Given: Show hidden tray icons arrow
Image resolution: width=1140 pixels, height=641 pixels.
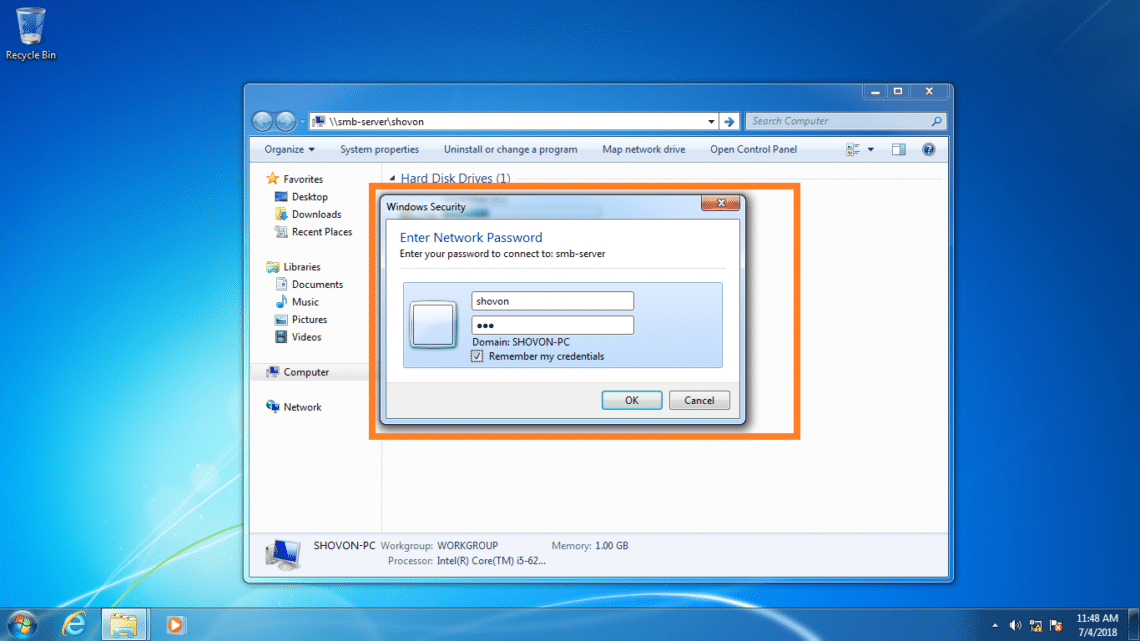Looking at the screenshot, I should pos(994,625).
